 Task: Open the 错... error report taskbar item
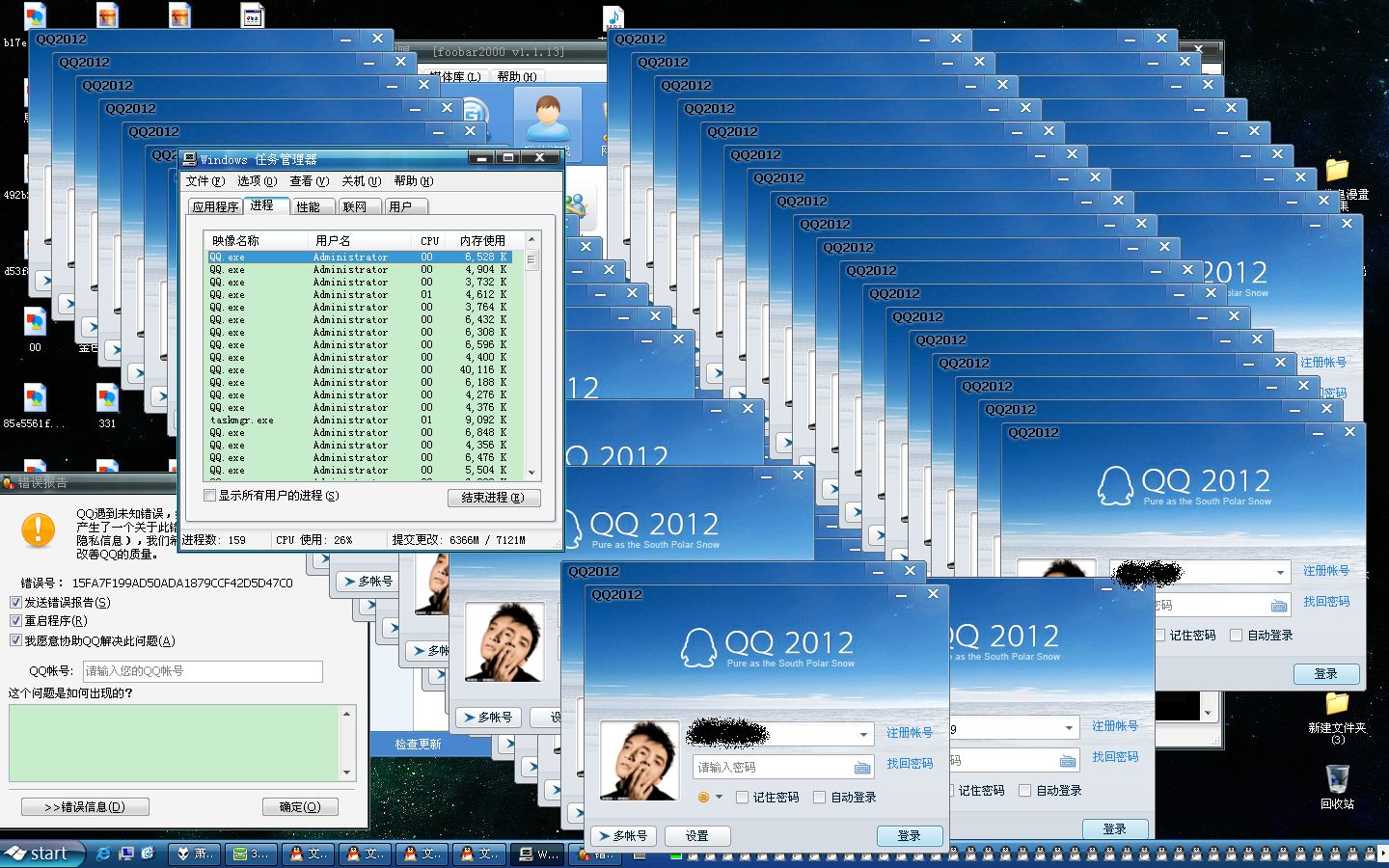click(594, 854)
